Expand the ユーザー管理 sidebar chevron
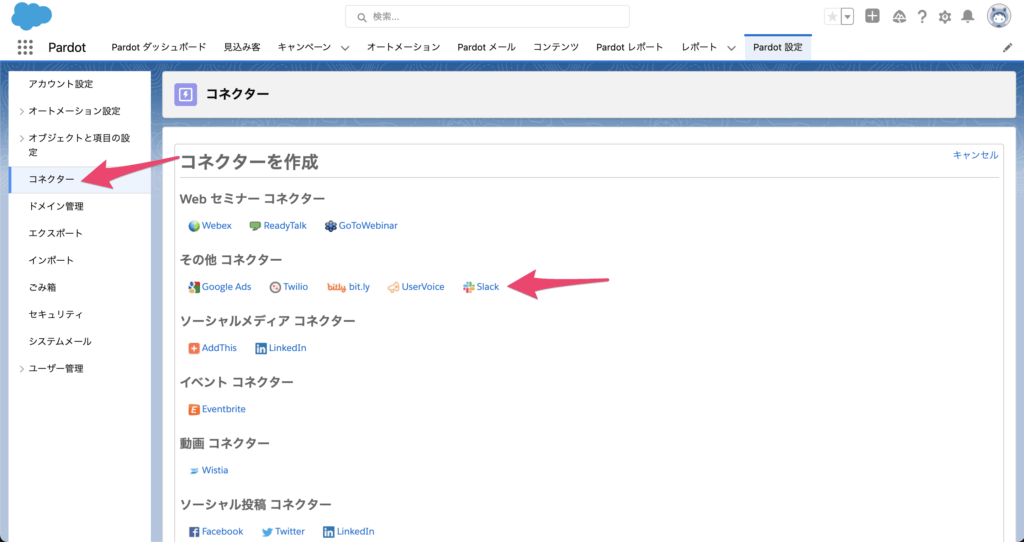The image size is (1024, 542). coord(22,369)
